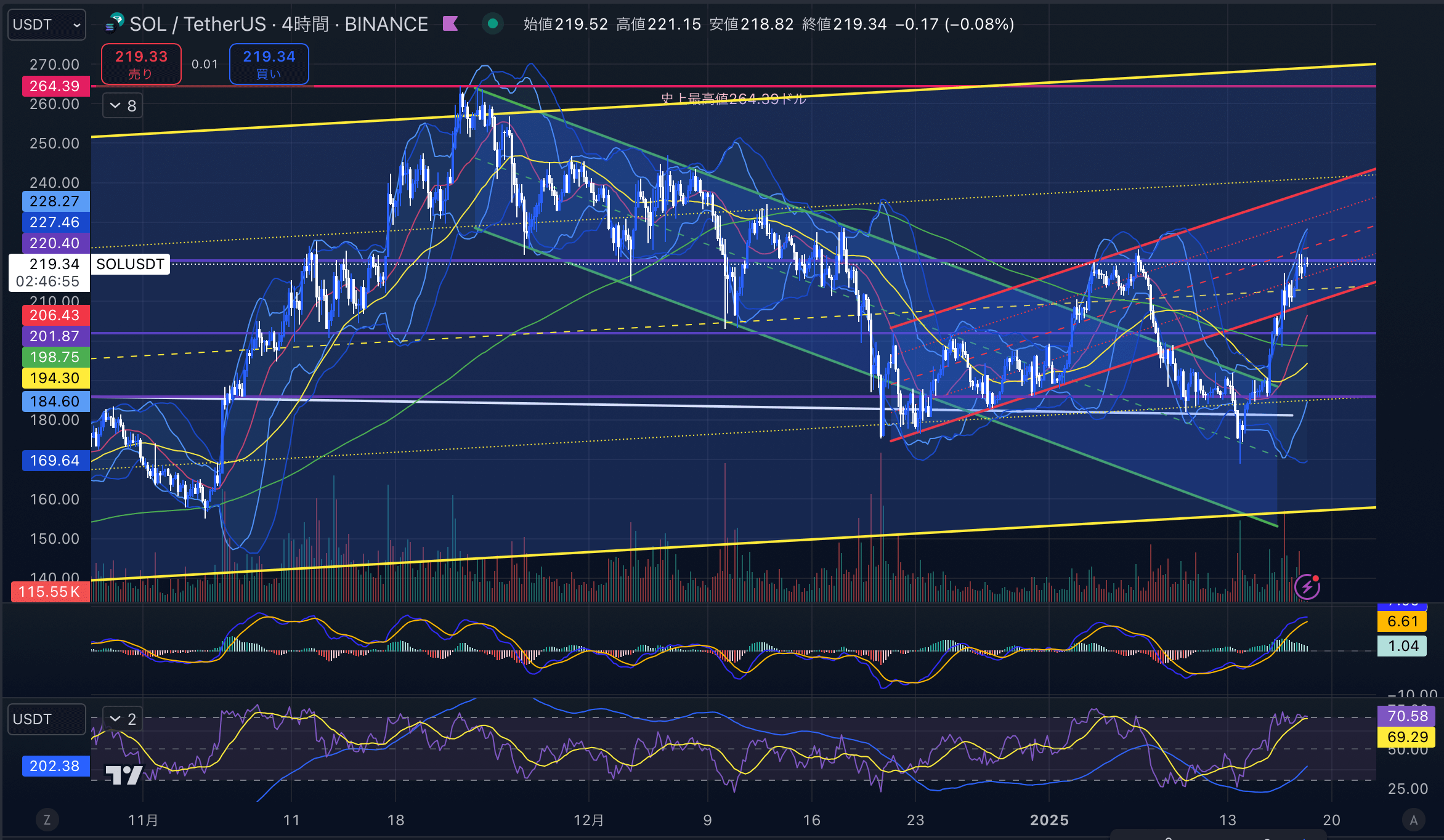Select the 184.60 price label
The image size is (1444, 840).
tap(55, 402)
